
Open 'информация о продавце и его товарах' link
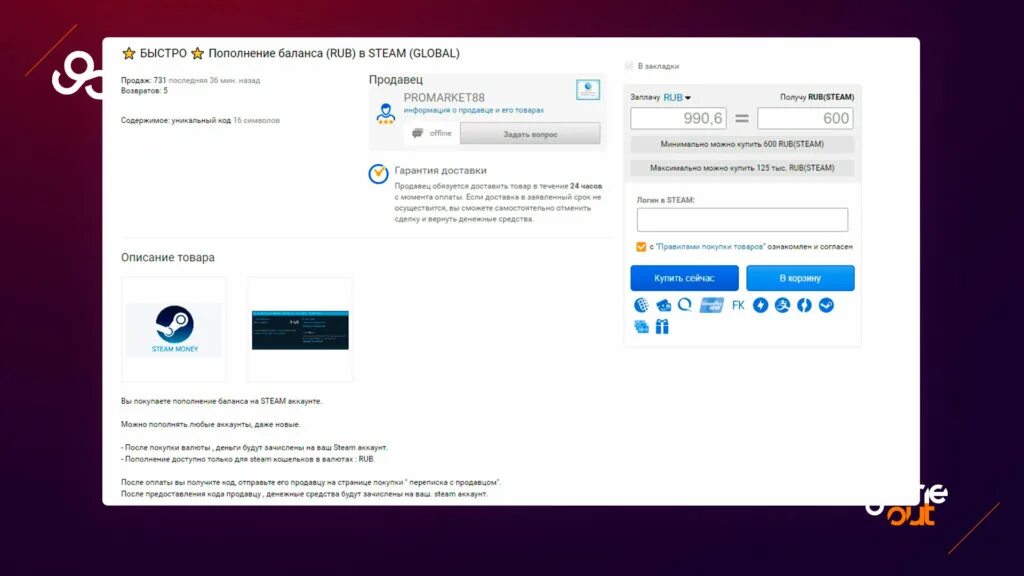point(473,110)
